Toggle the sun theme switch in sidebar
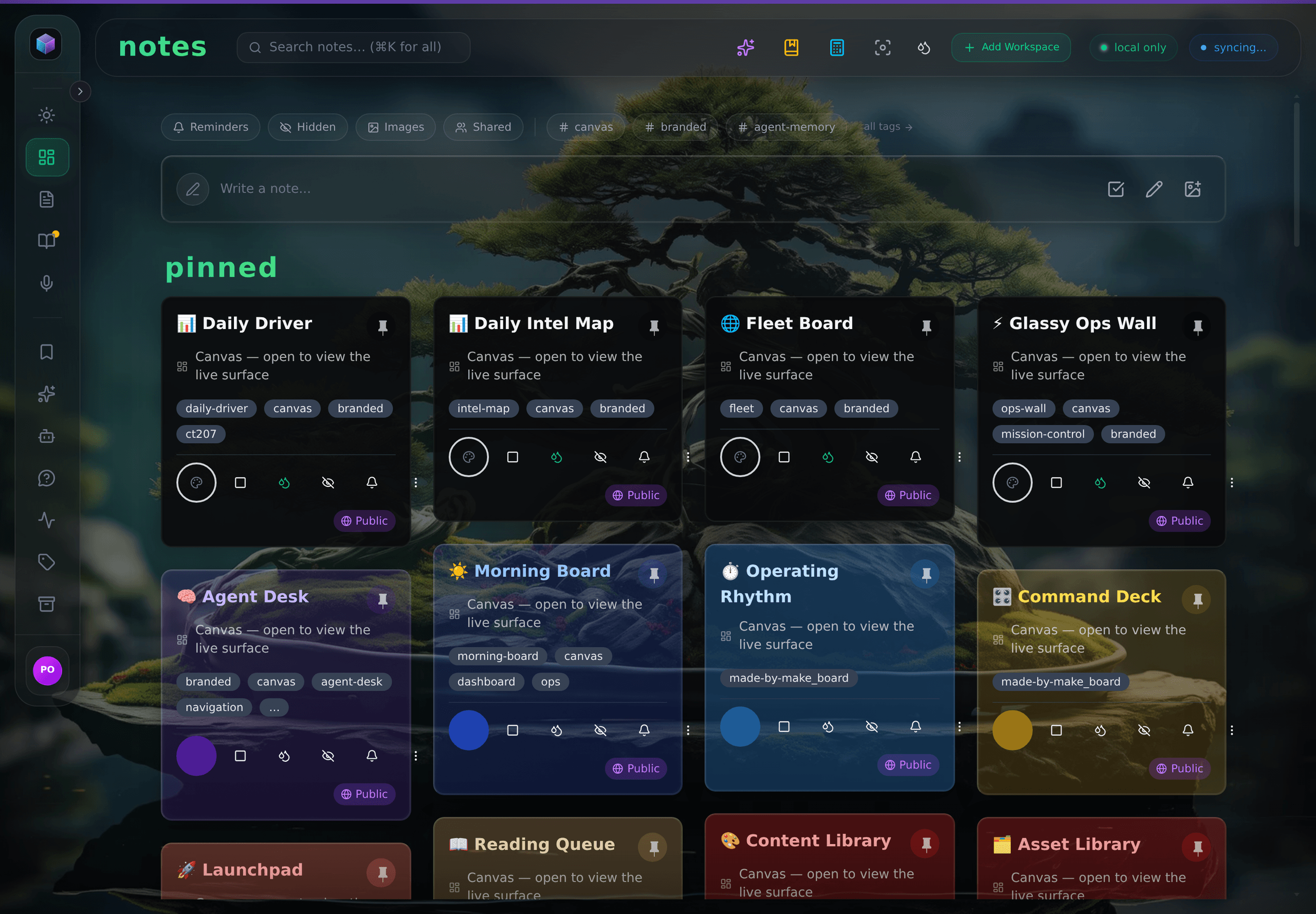The width and height of the screenshot is (1316, 914). point(47,115)
